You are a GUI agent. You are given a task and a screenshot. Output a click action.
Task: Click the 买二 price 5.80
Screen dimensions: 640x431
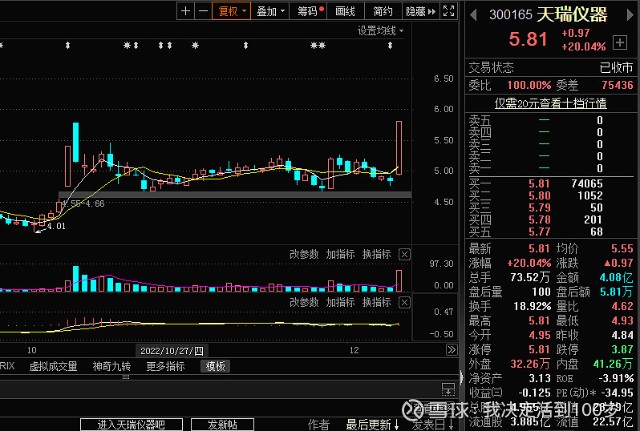[539, 196]
